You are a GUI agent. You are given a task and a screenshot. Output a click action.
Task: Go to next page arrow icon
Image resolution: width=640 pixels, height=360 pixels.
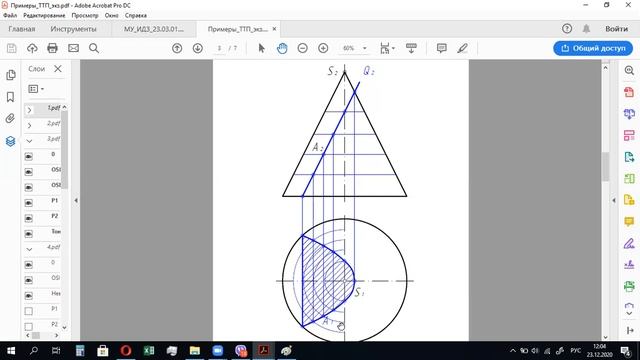198,48
